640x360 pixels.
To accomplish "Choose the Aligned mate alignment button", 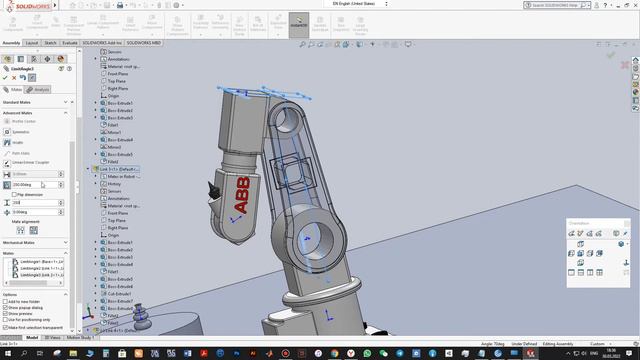I will coord(20,231).
